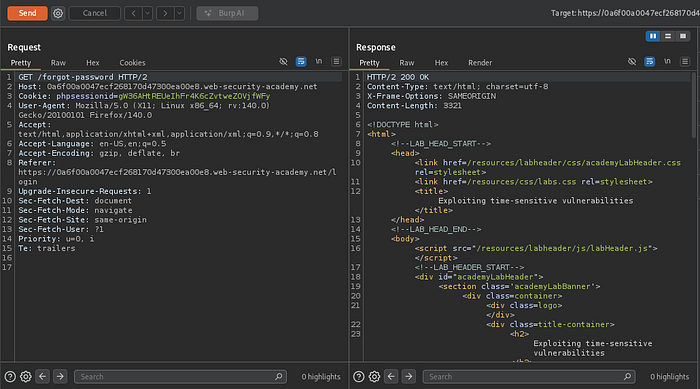Screen dimensions: 700x389
Task: Open Response panel options menu
Action: tap(685, 62)
